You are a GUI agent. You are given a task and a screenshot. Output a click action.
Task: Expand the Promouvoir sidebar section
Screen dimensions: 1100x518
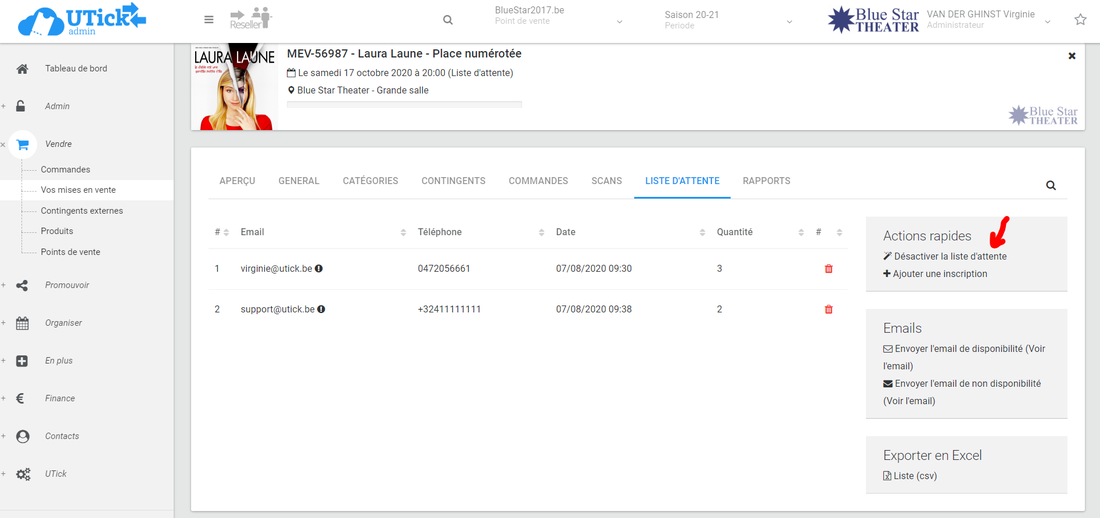coord(67,285)
